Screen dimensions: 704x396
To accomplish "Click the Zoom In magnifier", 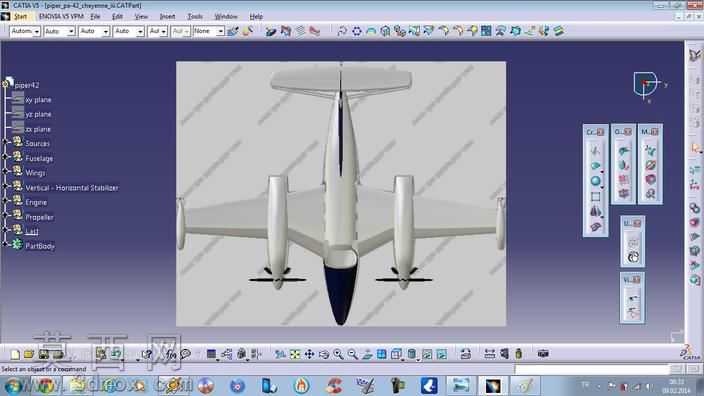I will pos(338,355).
